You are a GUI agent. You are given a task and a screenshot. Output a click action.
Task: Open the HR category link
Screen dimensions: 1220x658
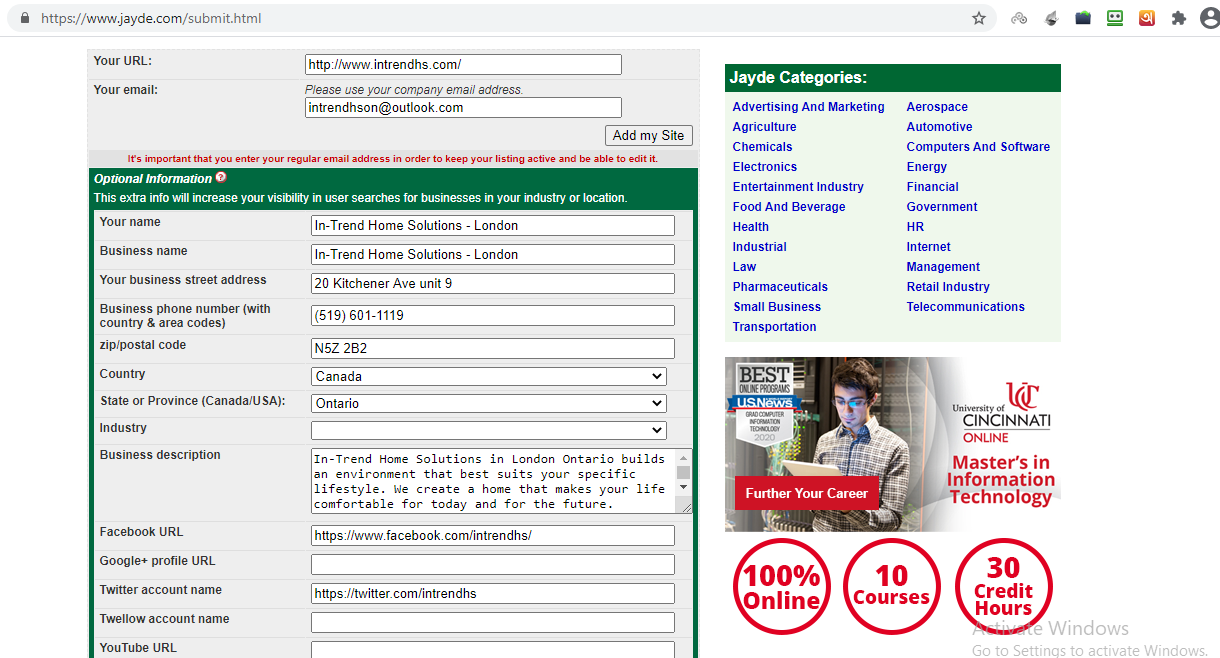click(x=915, y=227)
